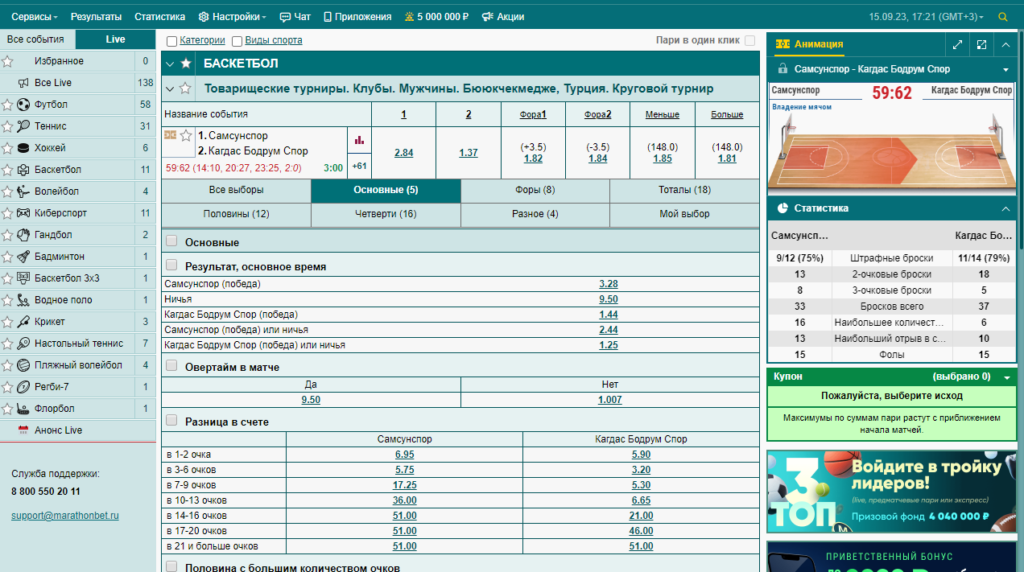Viewport: 1024px width, 572px height.
Task: Click the court animation view
Action: (x=891, y=146)
